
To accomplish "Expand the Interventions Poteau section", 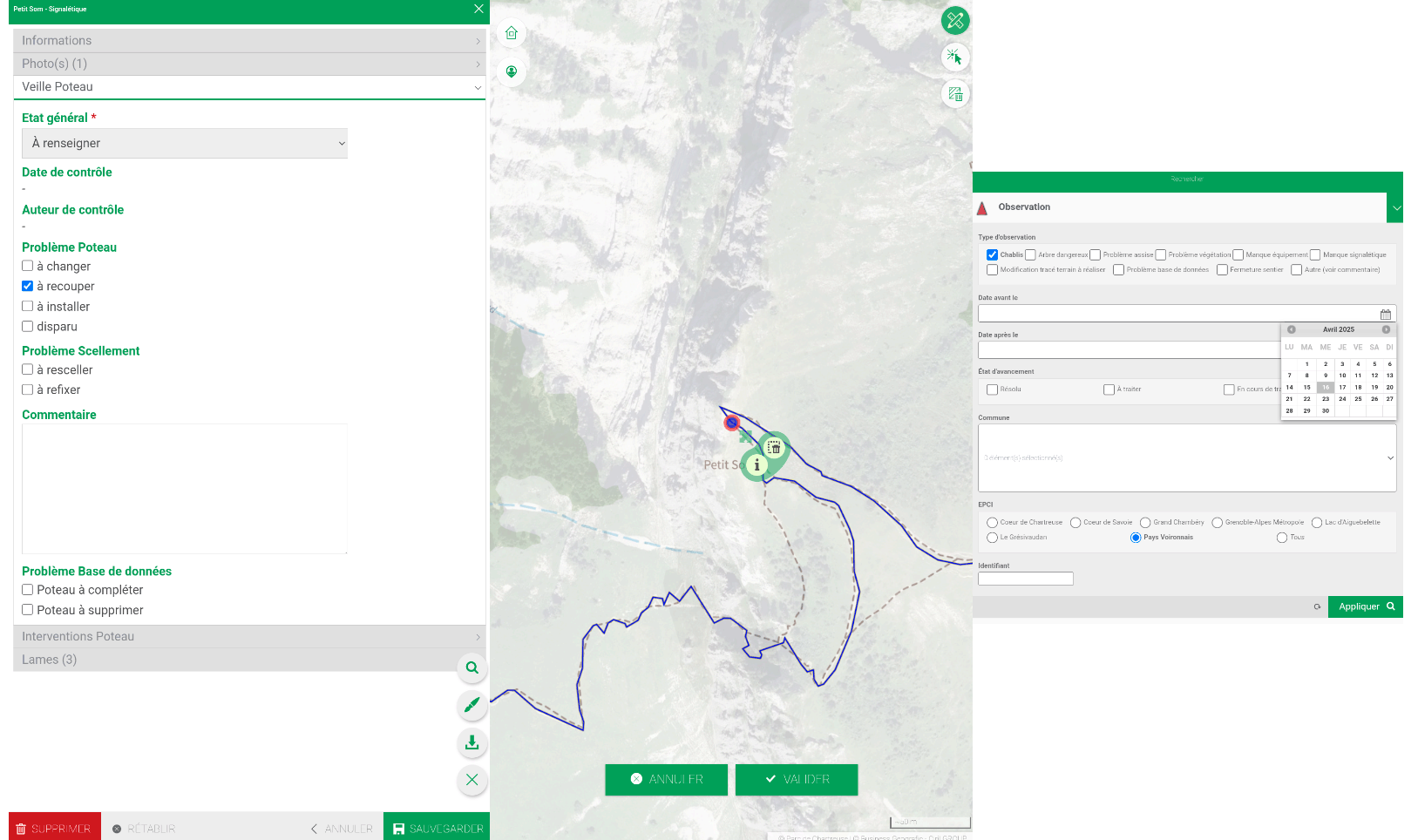I will (x=249, y=637).
